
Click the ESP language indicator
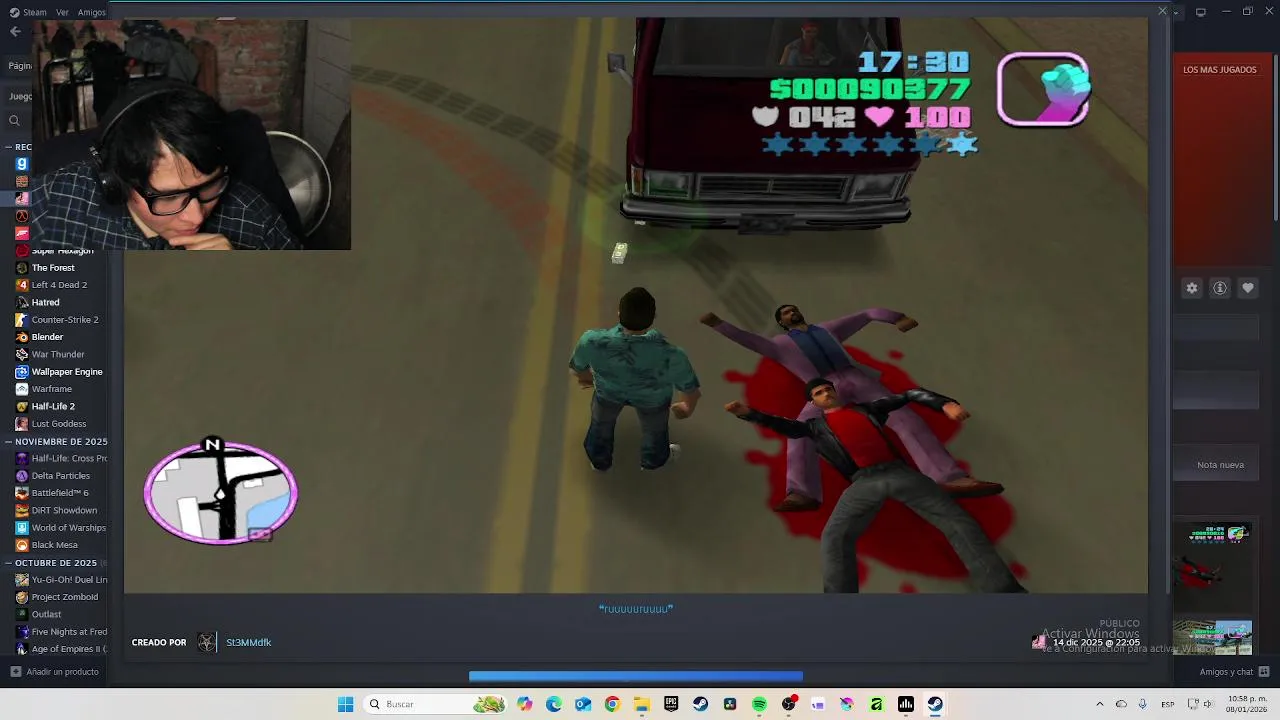pos(1168,704)
